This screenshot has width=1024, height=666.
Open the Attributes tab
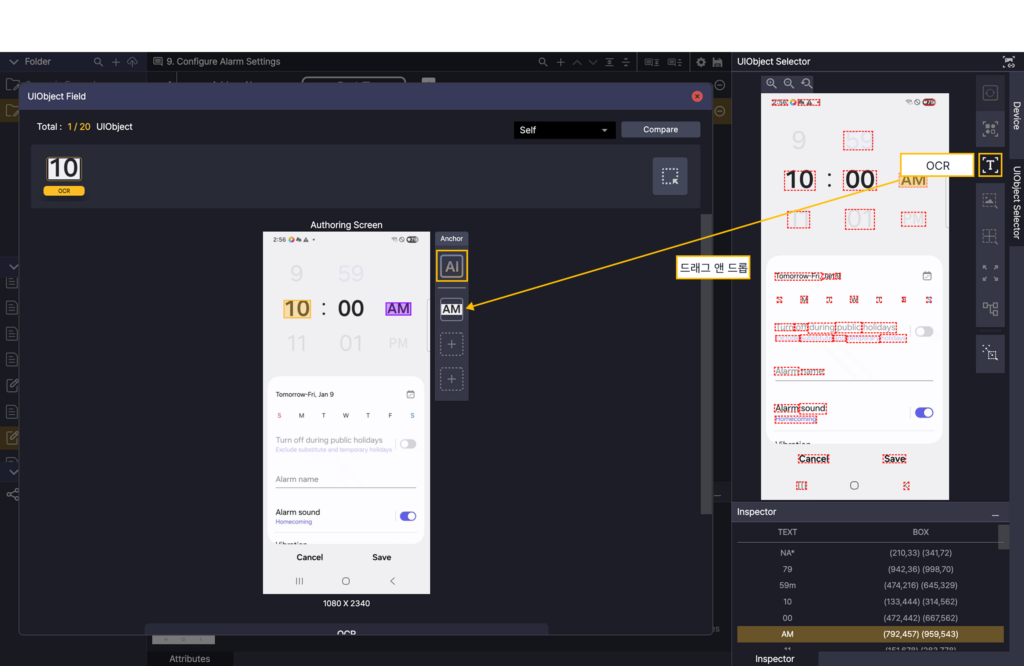(190, 659)
